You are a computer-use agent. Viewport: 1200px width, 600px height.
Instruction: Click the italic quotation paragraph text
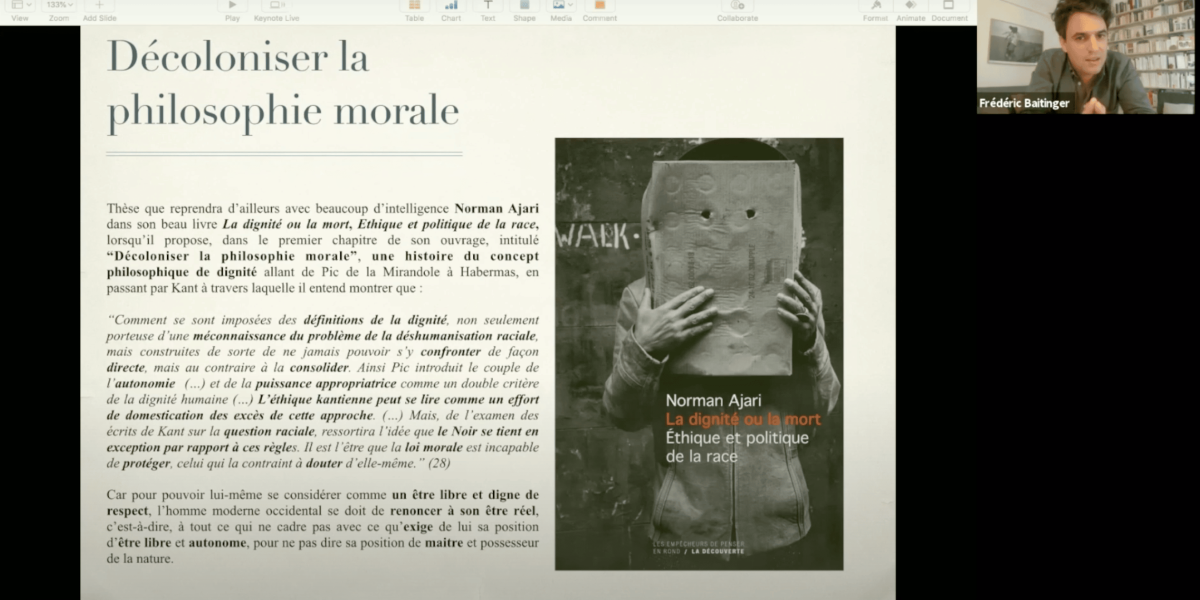(x=323, y=390)
